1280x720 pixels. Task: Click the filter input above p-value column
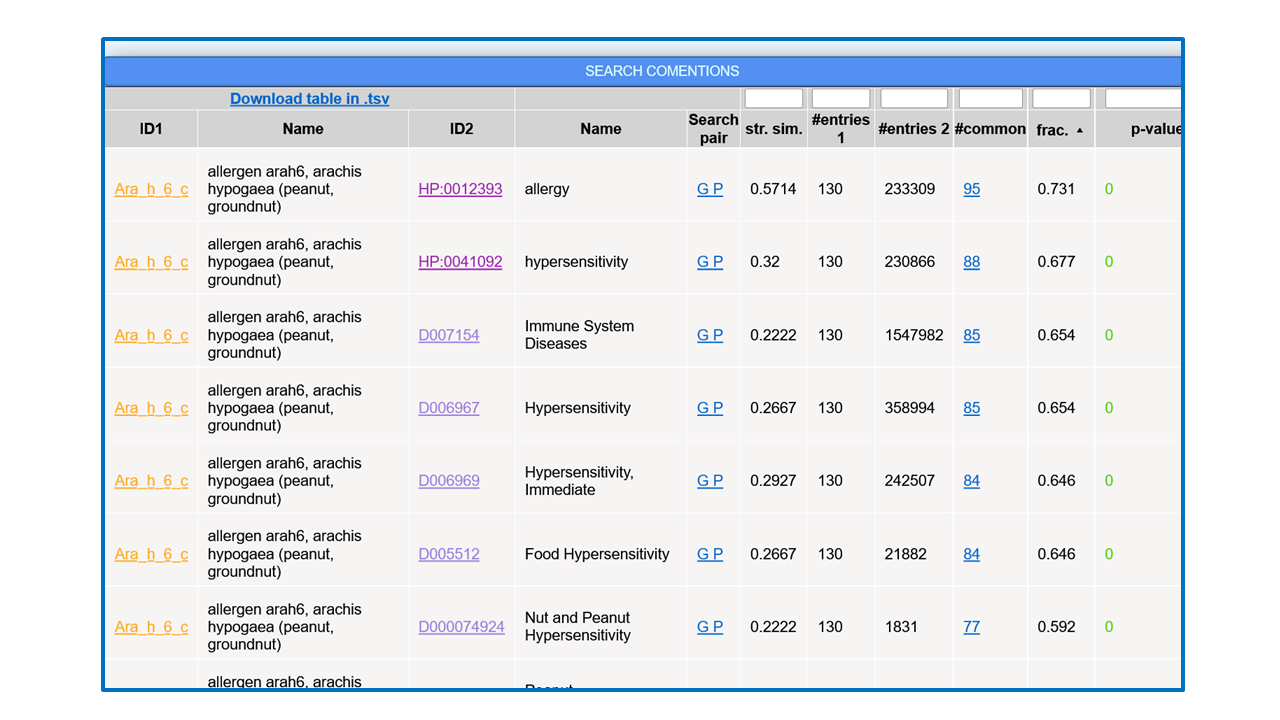pos(1142,98)
